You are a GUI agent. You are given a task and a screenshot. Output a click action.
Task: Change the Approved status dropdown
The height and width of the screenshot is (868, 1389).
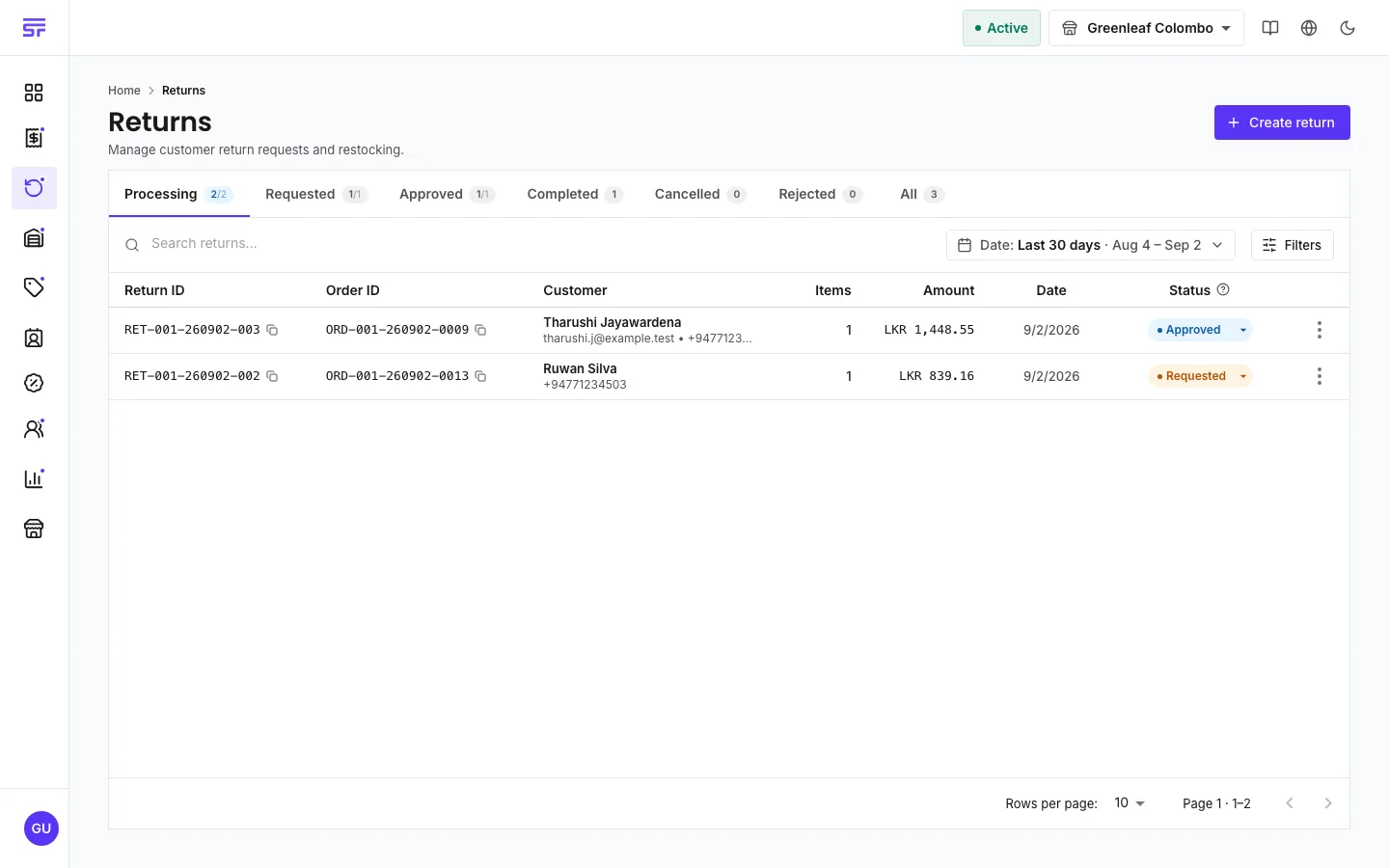(x=1200, y=330)
